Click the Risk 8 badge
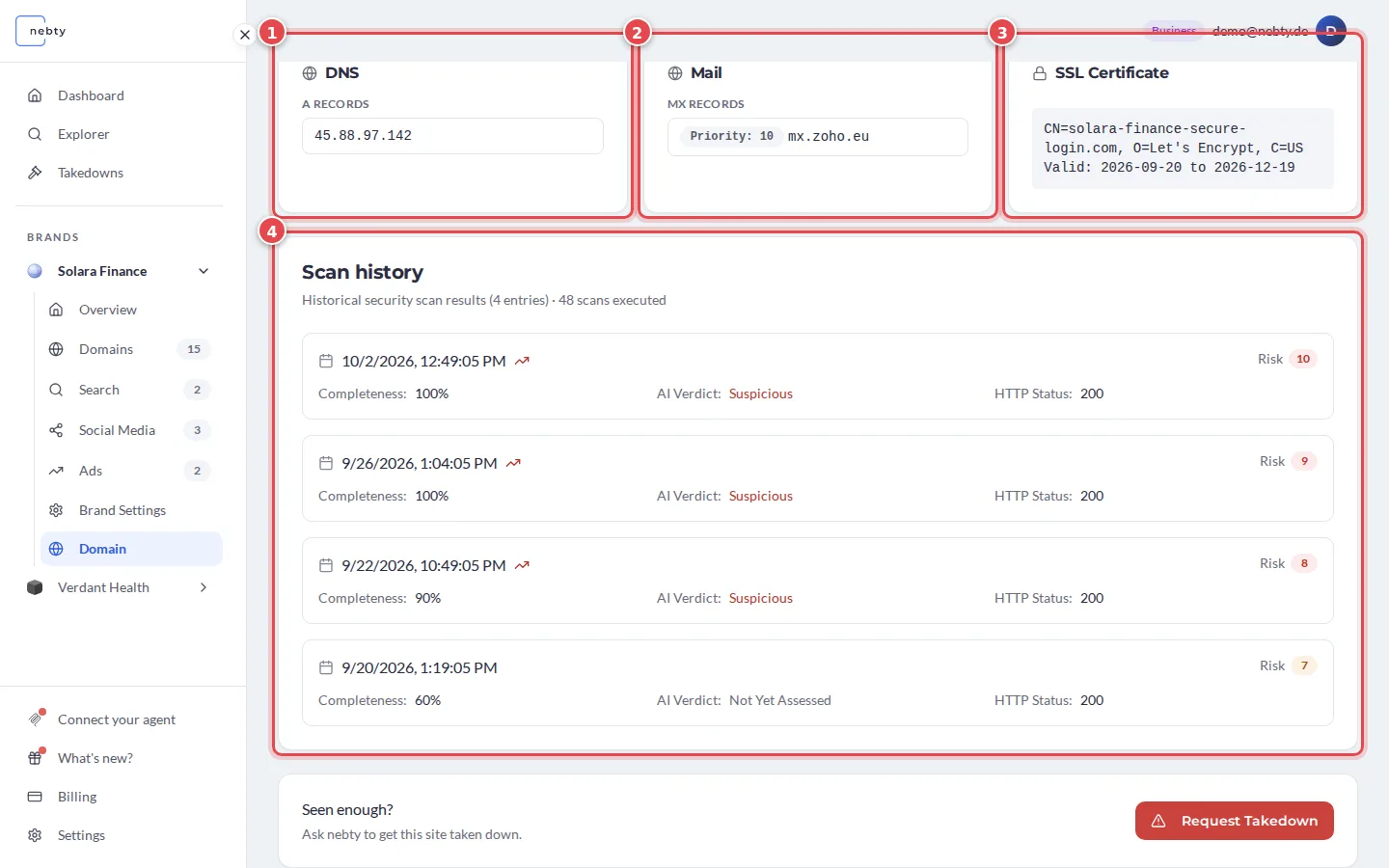1389x868 pixels. [x=1304, y=563]
